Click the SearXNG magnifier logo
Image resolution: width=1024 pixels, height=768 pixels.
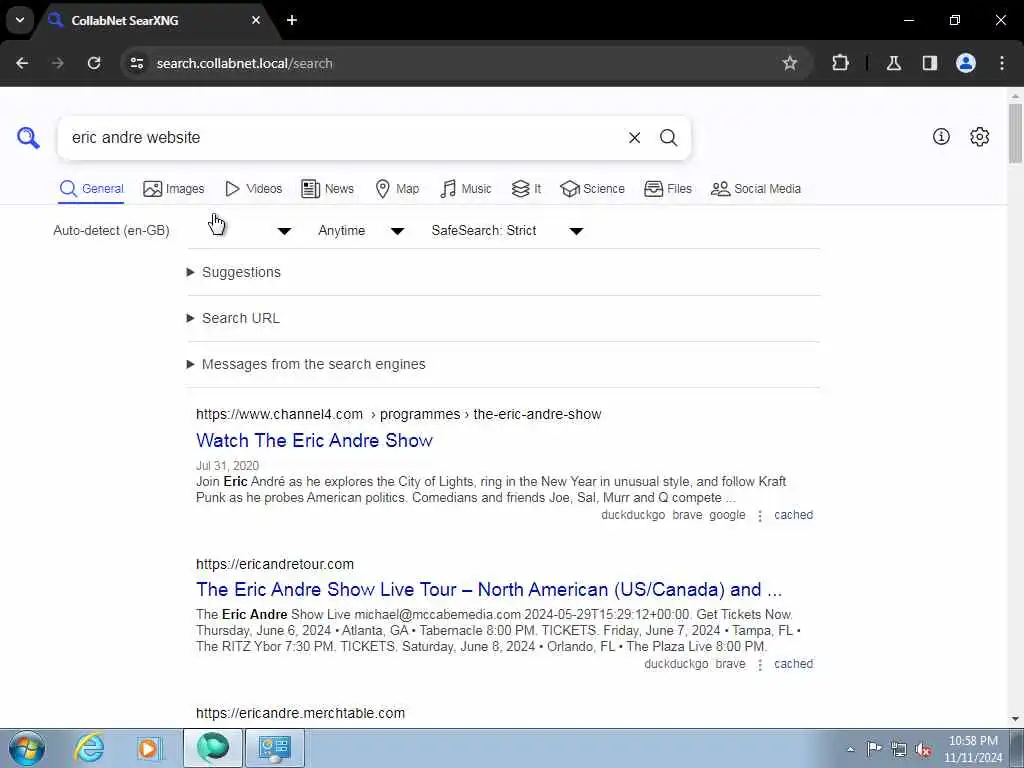pos(28,138)
